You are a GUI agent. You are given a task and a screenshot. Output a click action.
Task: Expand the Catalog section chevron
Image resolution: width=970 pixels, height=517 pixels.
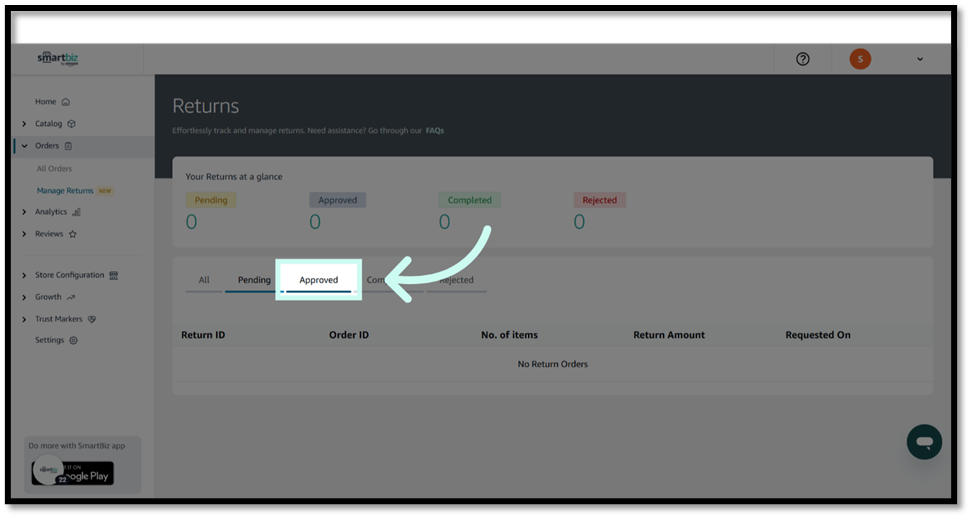coord(24,124)
